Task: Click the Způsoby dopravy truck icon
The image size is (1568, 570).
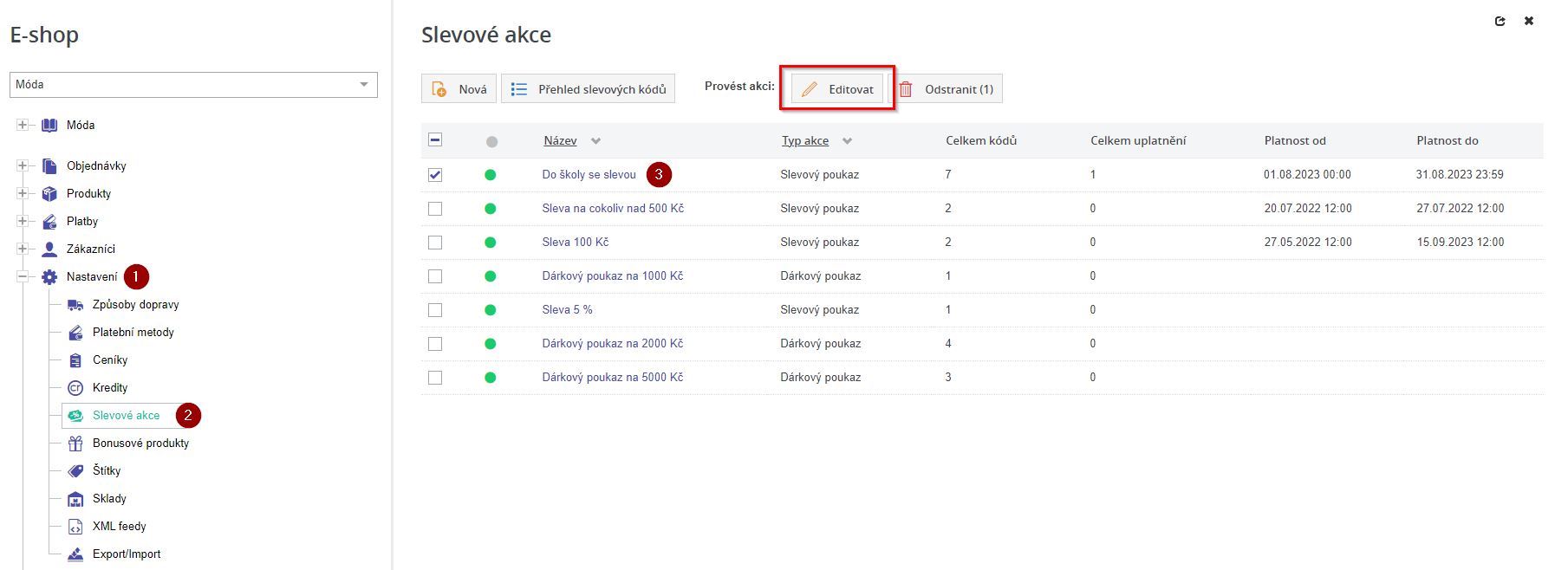Action: pyautogui.click(x=75, y=305)
